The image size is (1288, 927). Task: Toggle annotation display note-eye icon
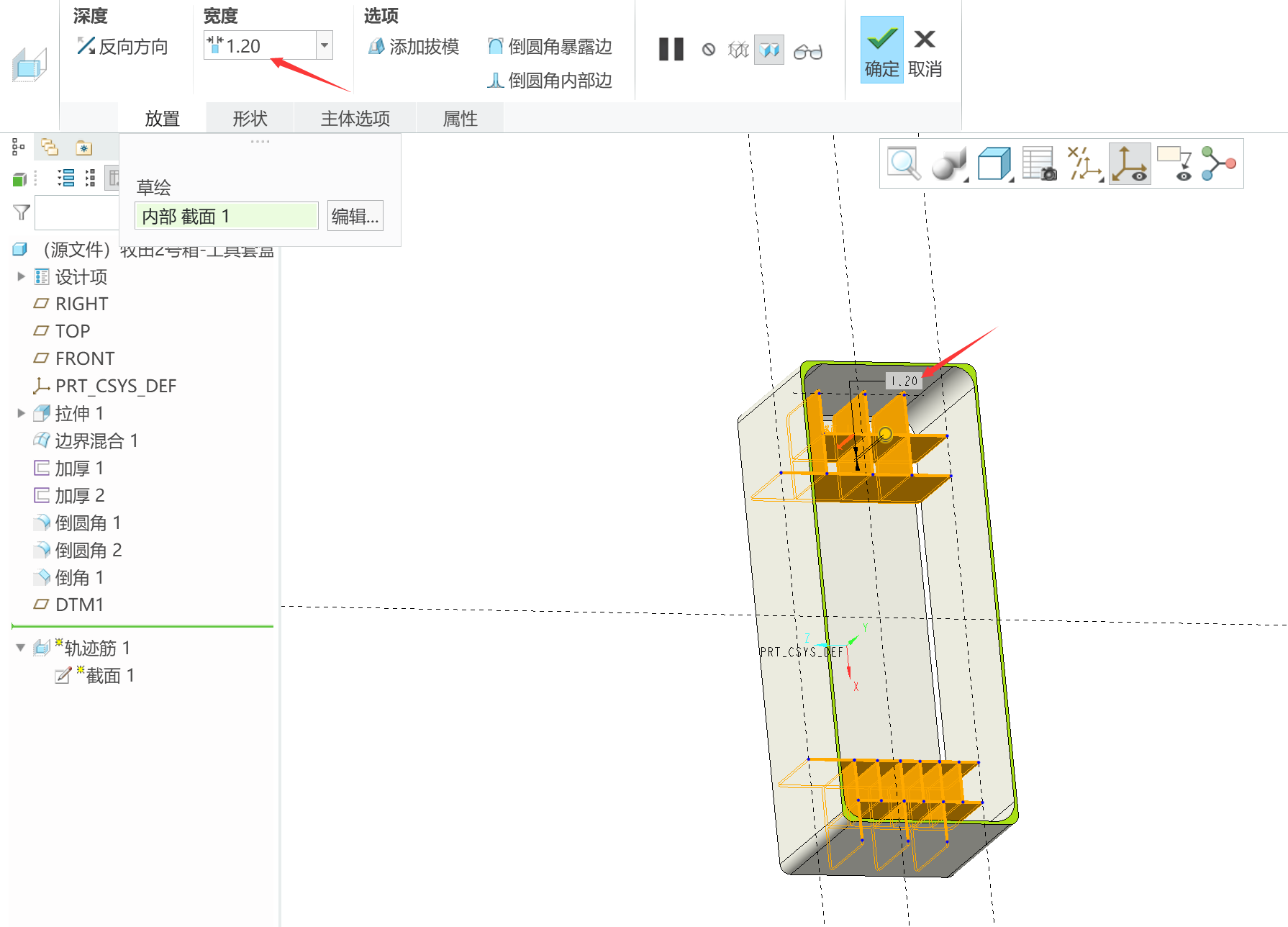tap(1174, 164)
